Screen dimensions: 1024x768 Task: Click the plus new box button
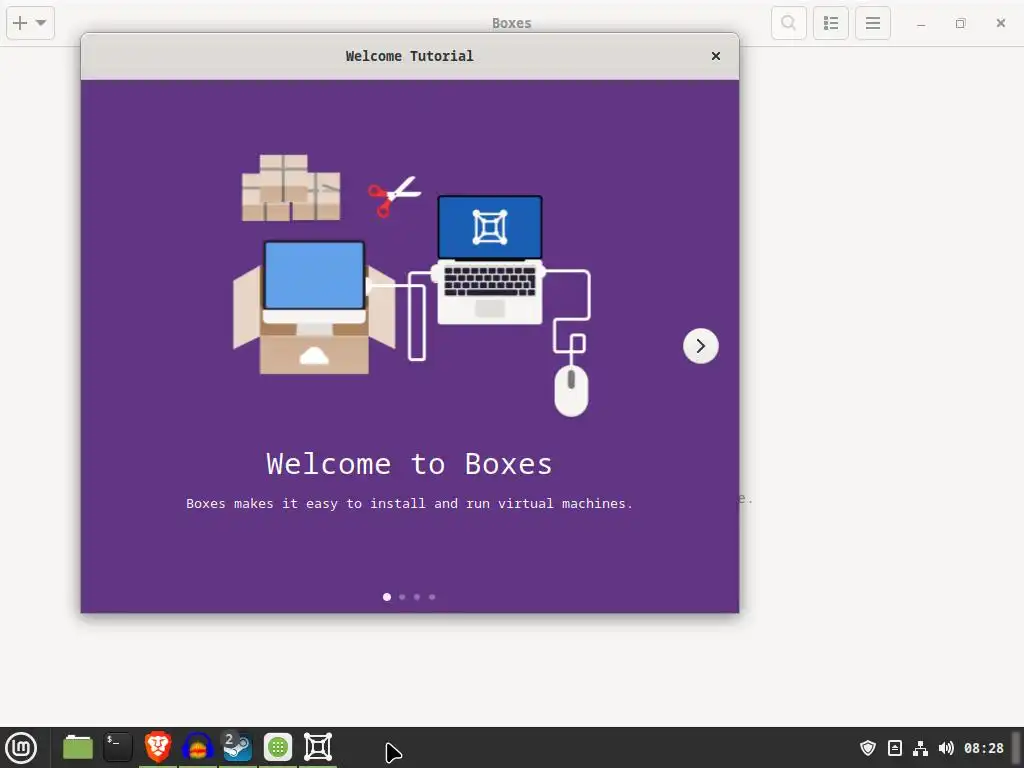pyautogui.click(x=20, y=23)
